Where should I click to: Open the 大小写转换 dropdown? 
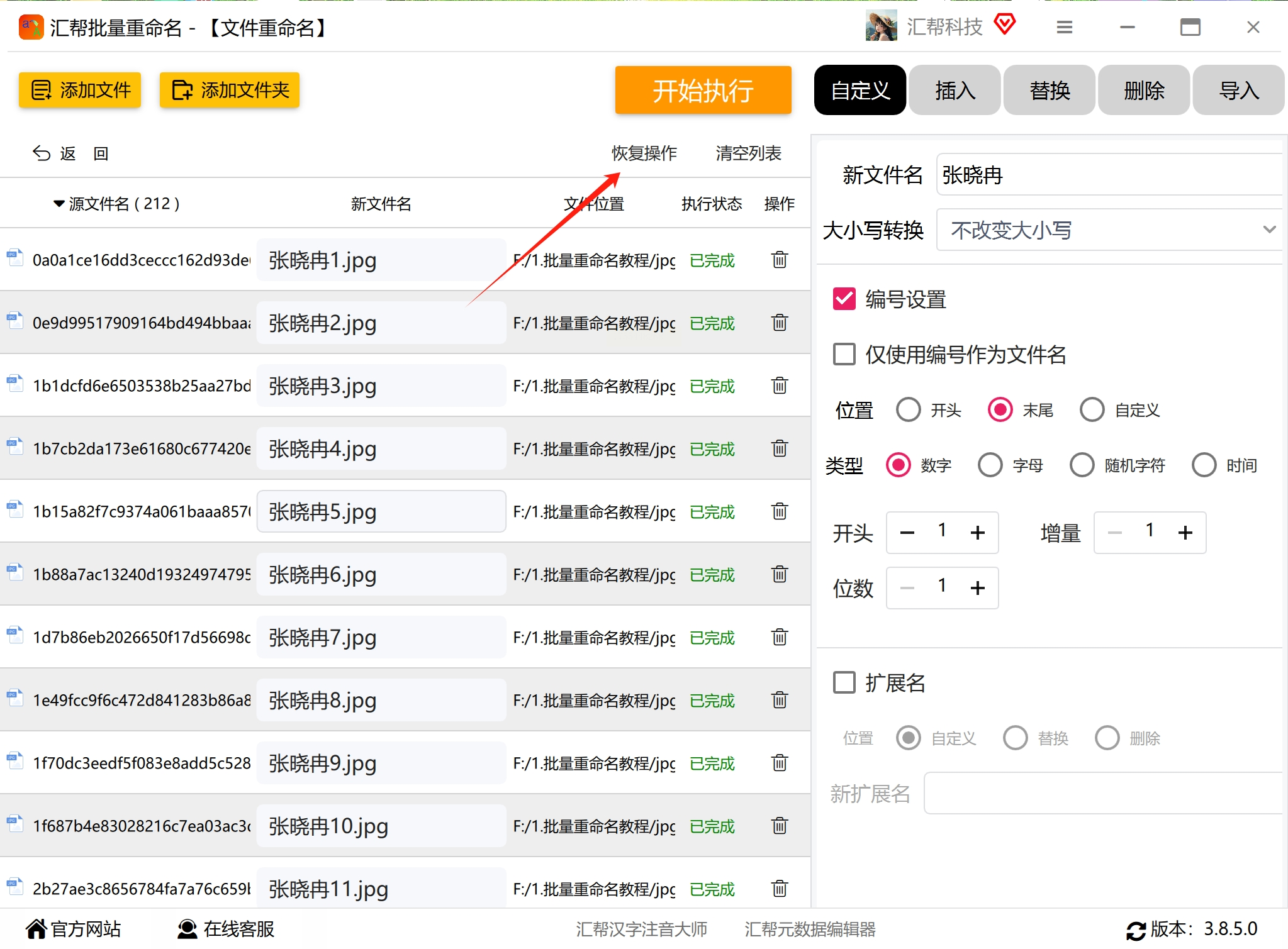coord(1109,230)
